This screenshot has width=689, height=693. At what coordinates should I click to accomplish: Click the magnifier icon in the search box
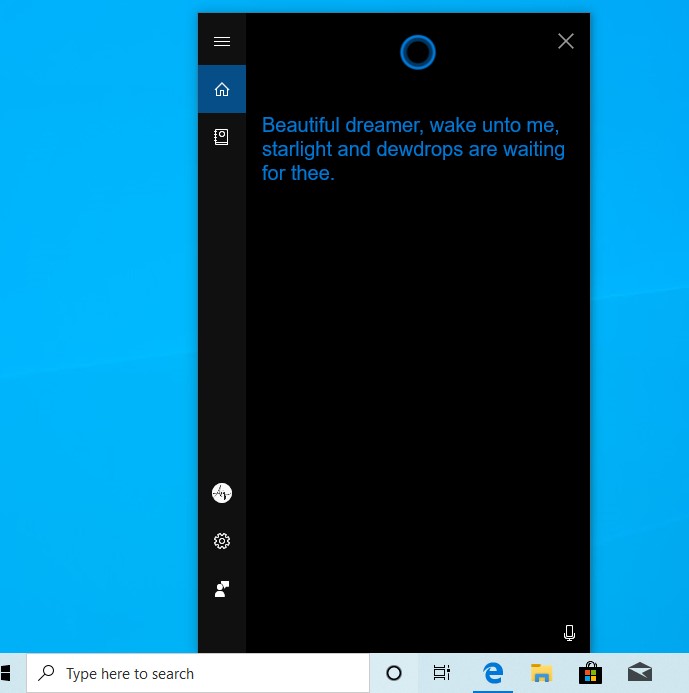coord(46,673)
